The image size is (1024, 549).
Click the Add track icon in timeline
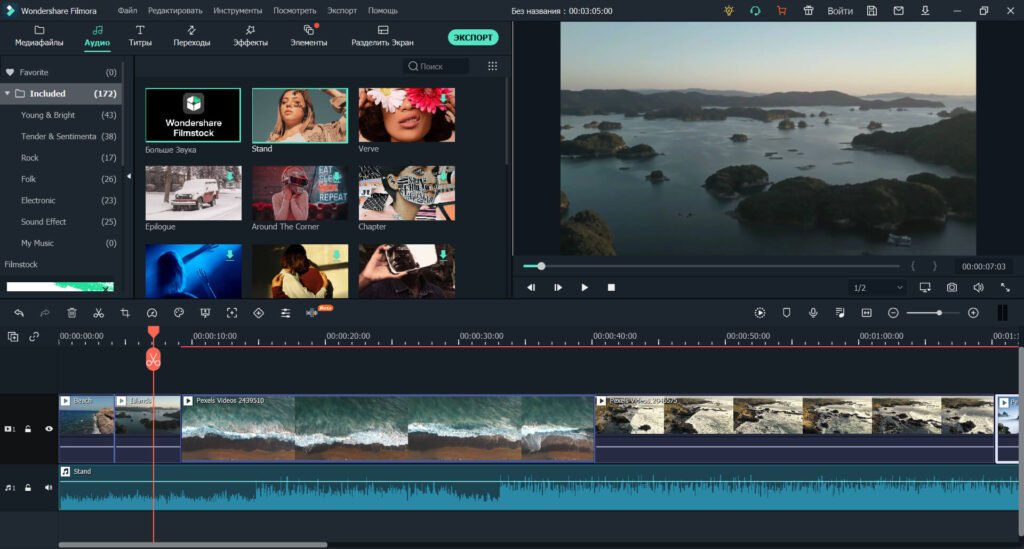tap(13, 337)
